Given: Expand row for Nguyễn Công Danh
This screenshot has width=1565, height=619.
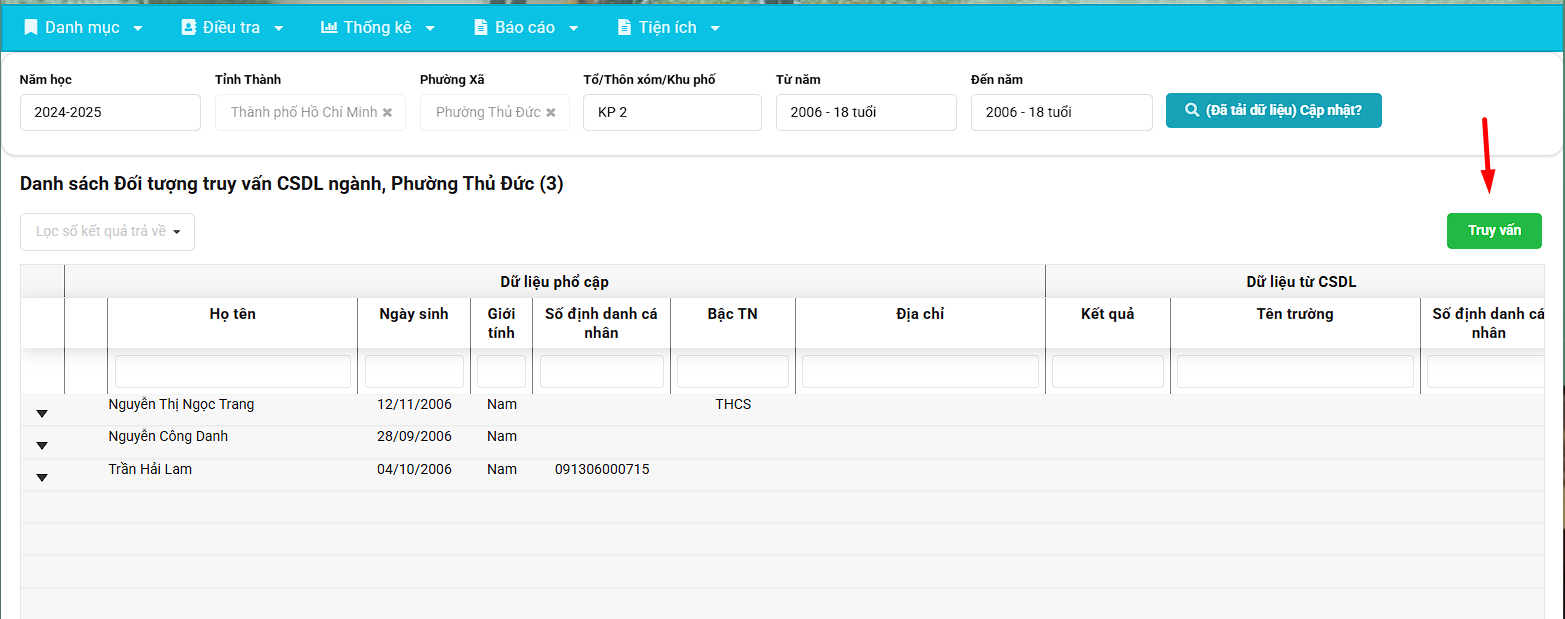Looking at the screenshot, I should [42, 445].
